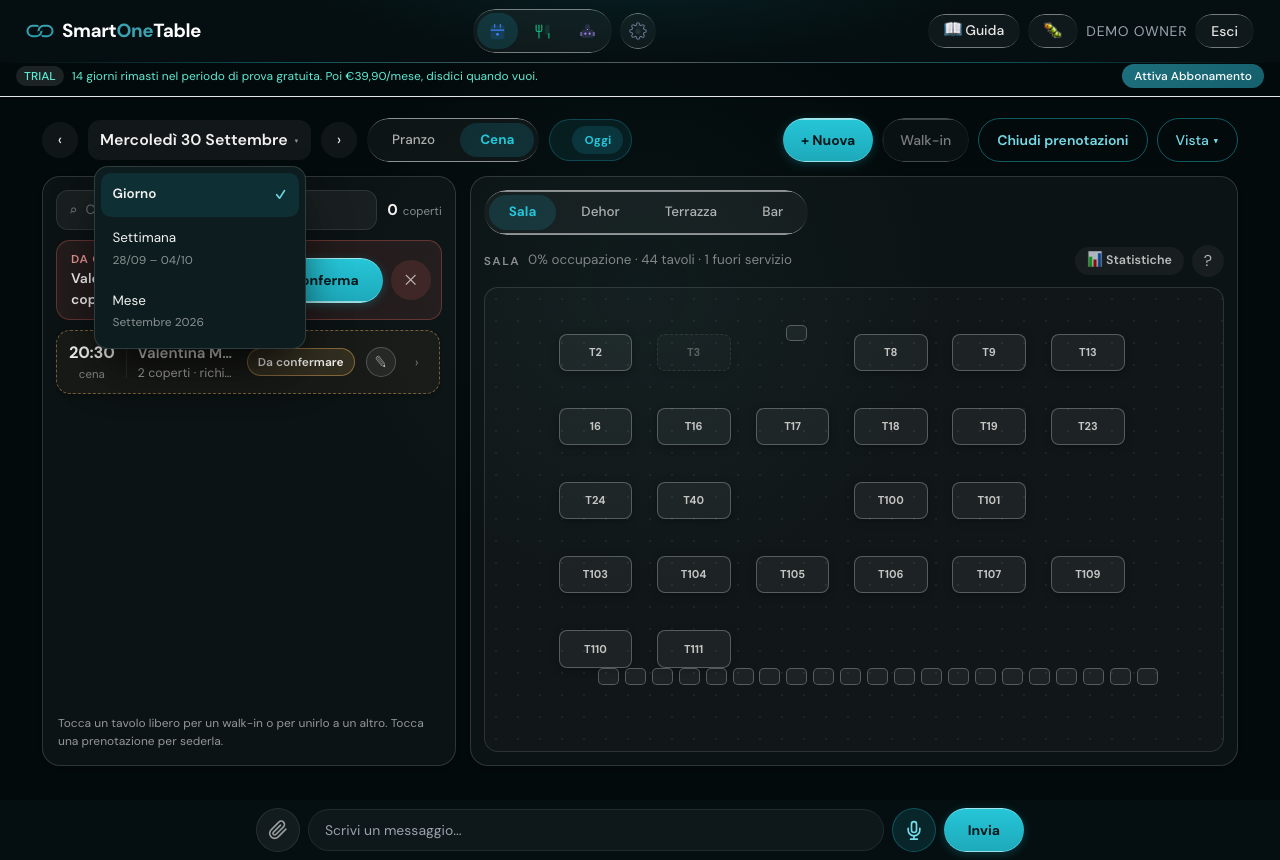Switch to the Terrazza tab

point(691,212)
